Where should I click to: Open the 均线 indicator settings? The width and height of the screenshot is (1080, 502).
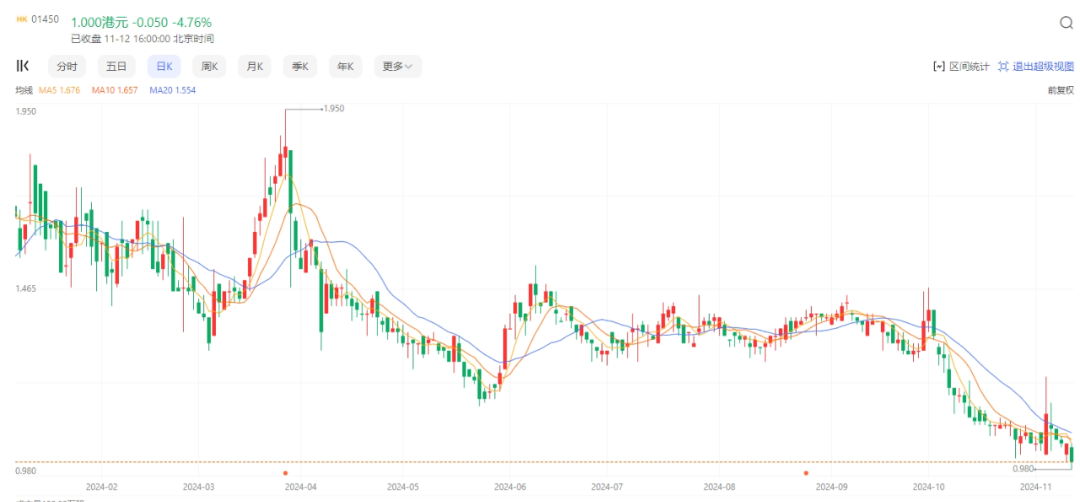click(x=24, y=90)
